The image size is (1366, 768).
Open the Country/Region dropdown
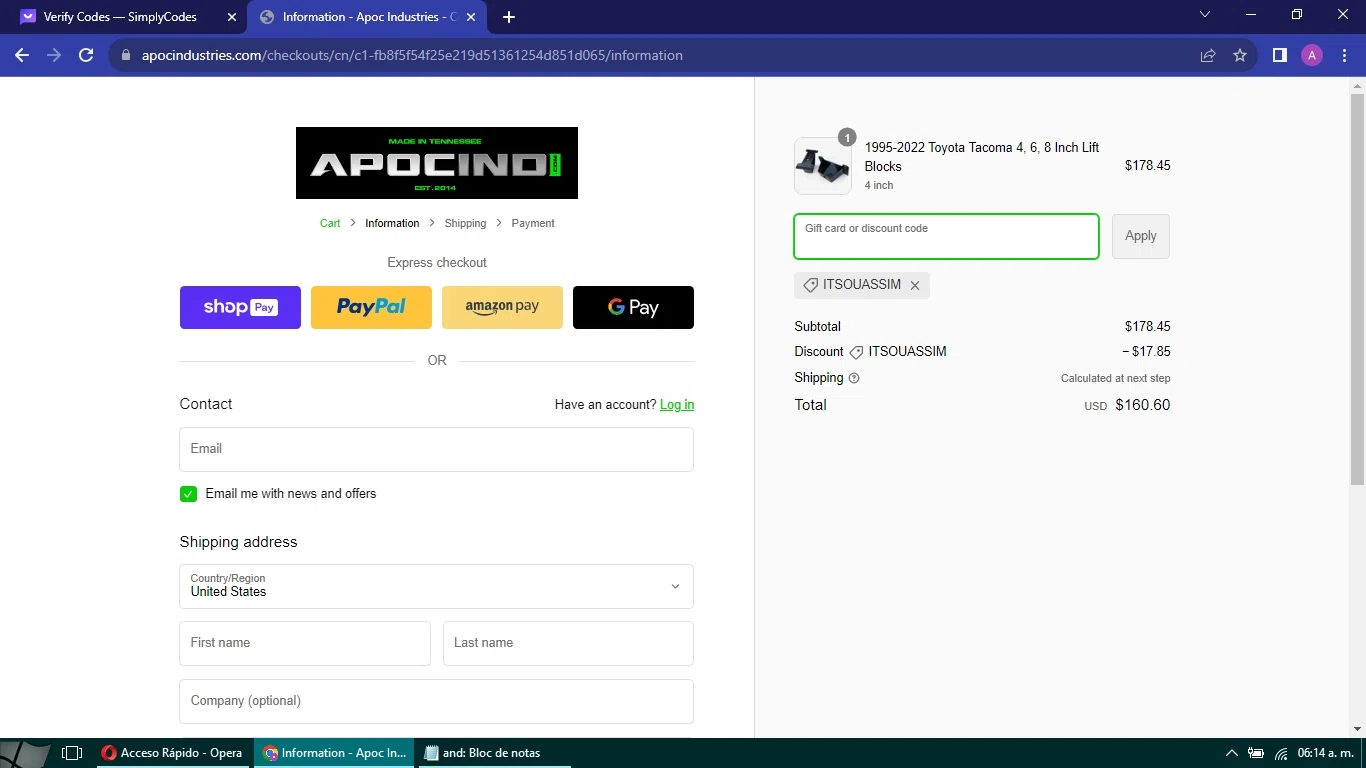coord(436,586)
